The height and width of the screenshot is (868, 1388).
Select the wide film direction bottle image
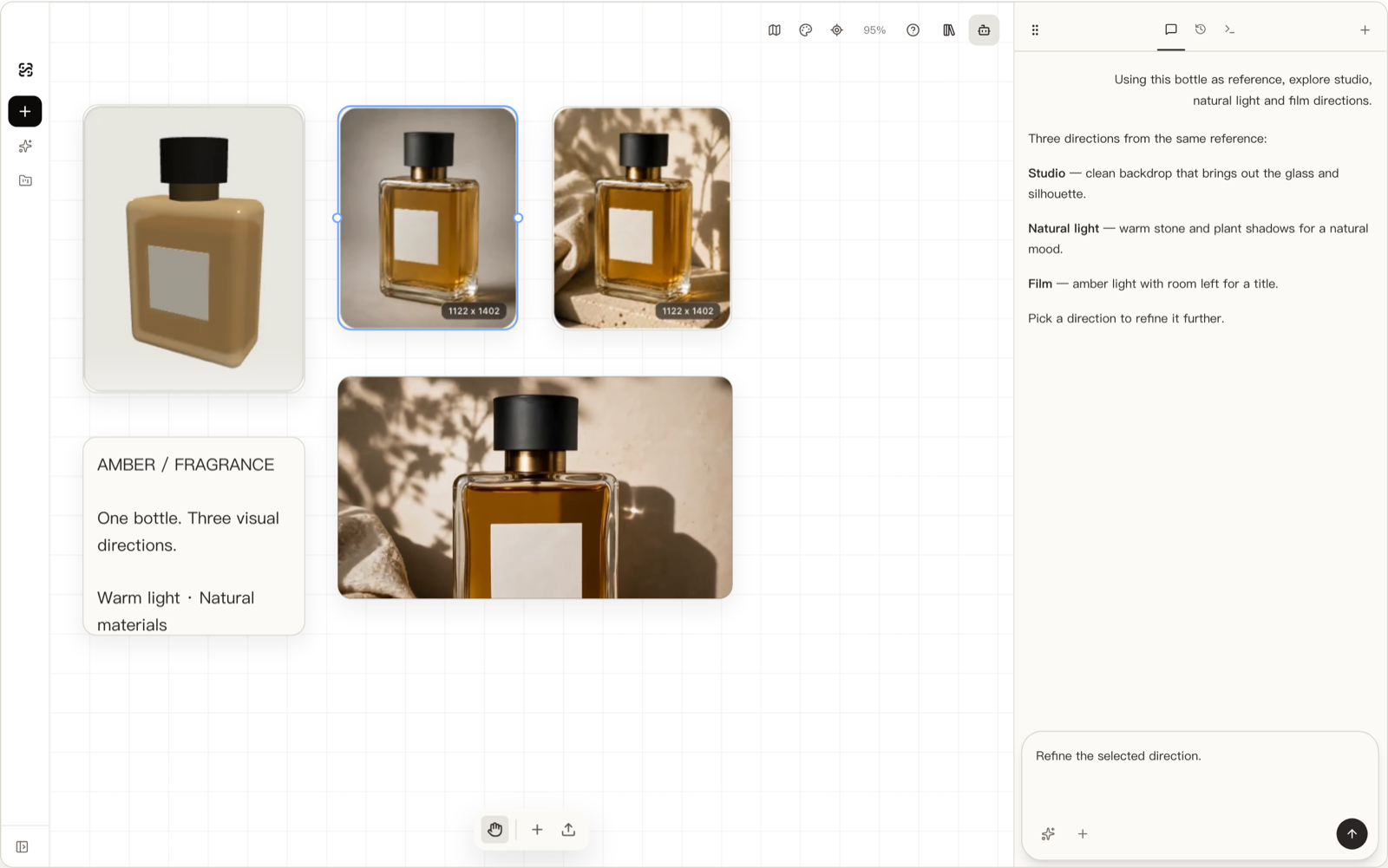pos(535,487)
